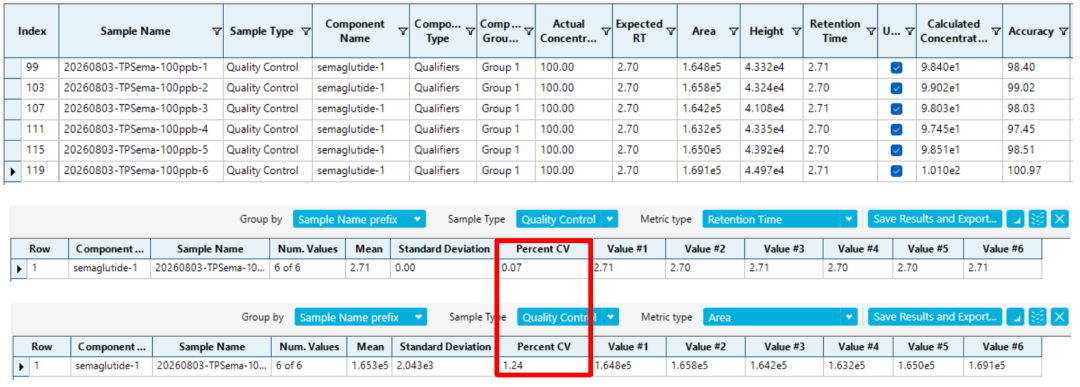This screenshot has width=1080, height=387.
Task: Uncheck Used box for TPSema-100ppb-2
Action: coord(896,88)
